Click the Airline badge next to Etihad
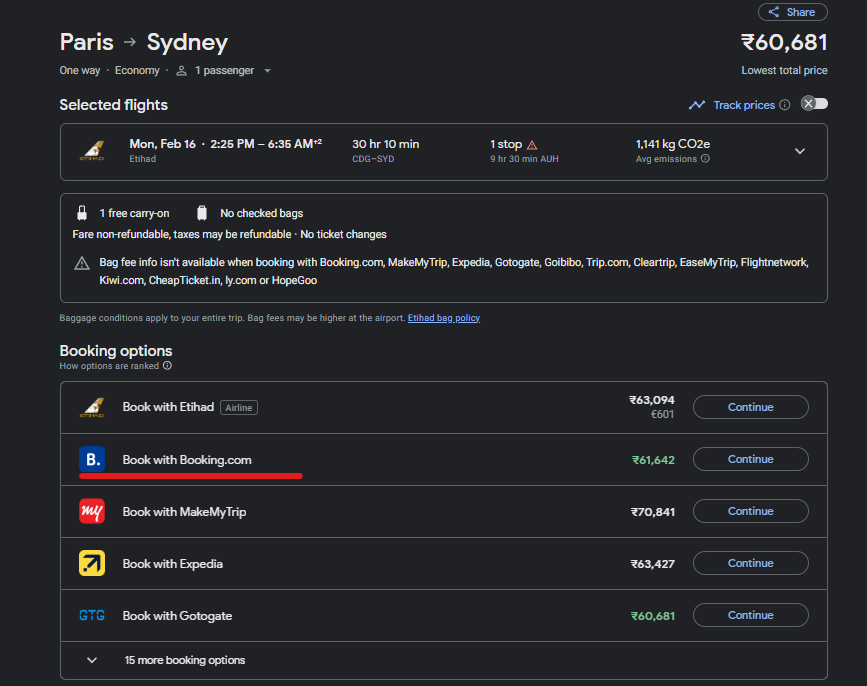 (239, 407)
